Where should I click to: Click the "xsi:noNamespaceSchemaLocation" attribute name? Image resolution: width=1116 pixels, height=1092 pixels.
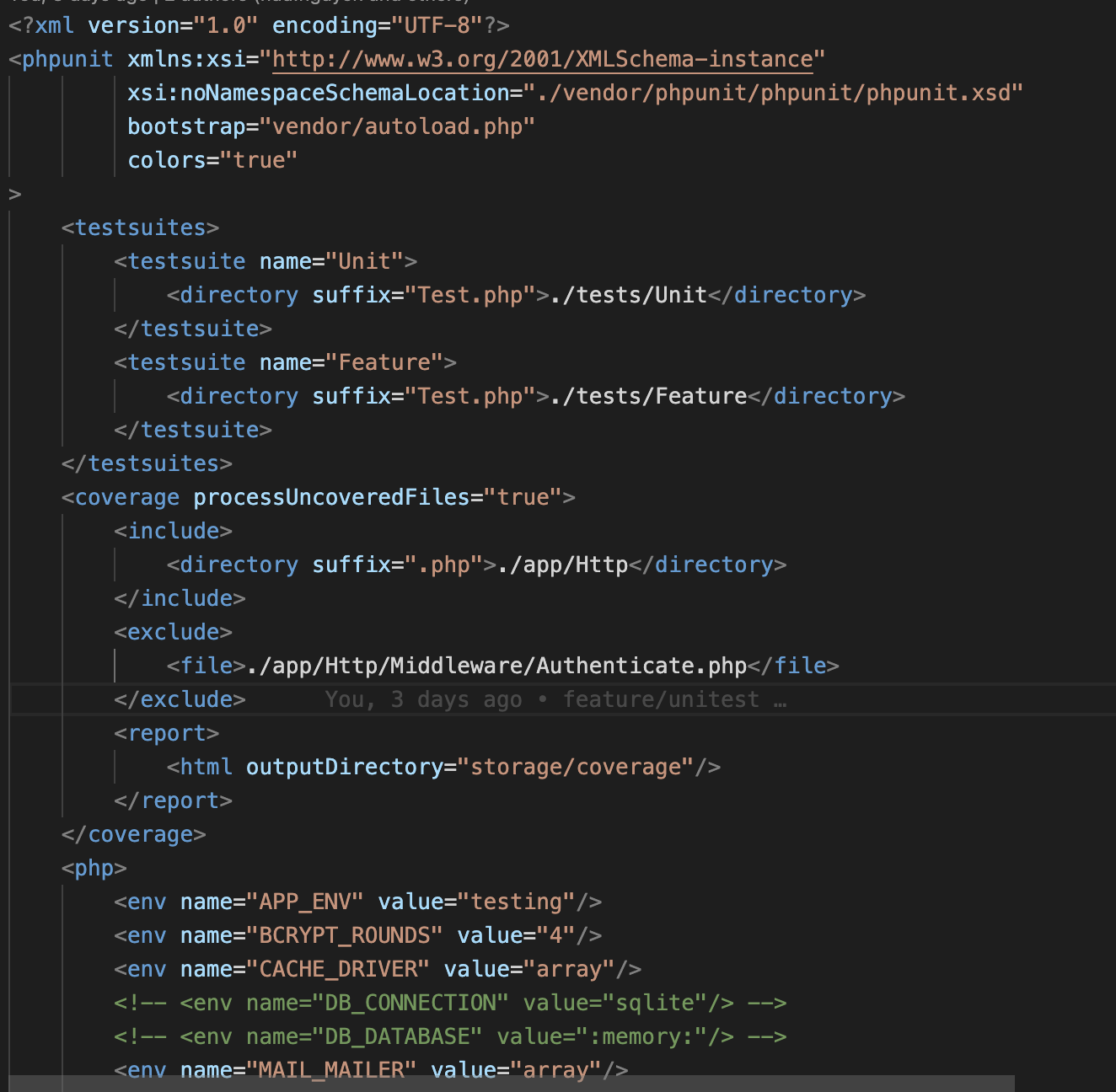click(319, 94)
